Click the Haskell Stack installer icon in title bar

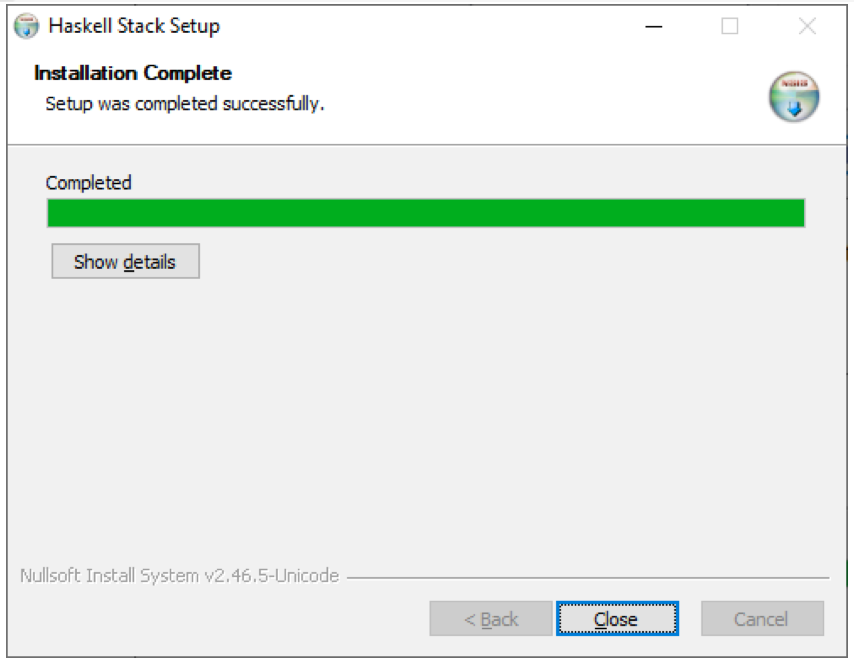[26, 26]
